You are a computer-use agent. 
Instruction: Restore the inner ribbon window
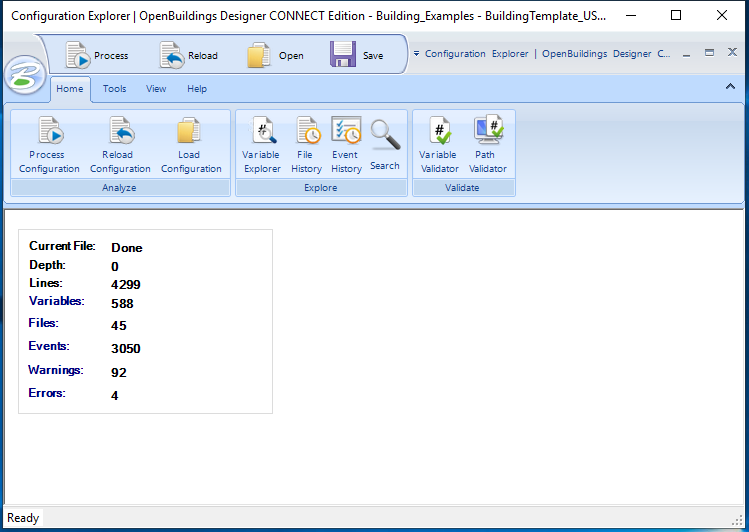709,53
